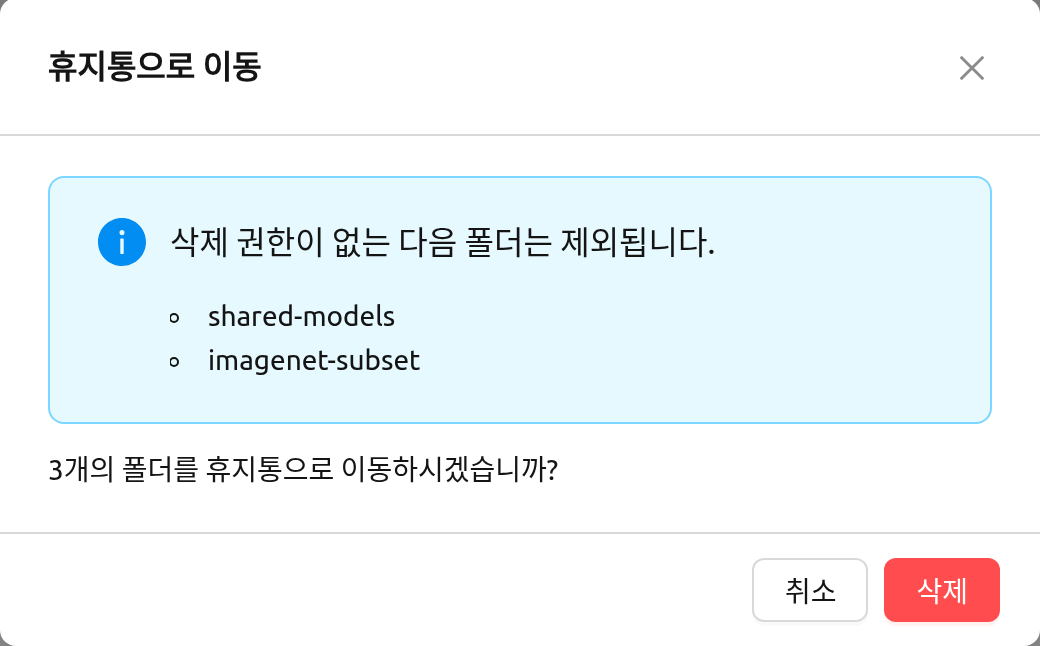This screenshot has width=1040, height=646.
Task: Click the bullet beside shared-models
Action: pyautogui.click(x=174, y=318)
